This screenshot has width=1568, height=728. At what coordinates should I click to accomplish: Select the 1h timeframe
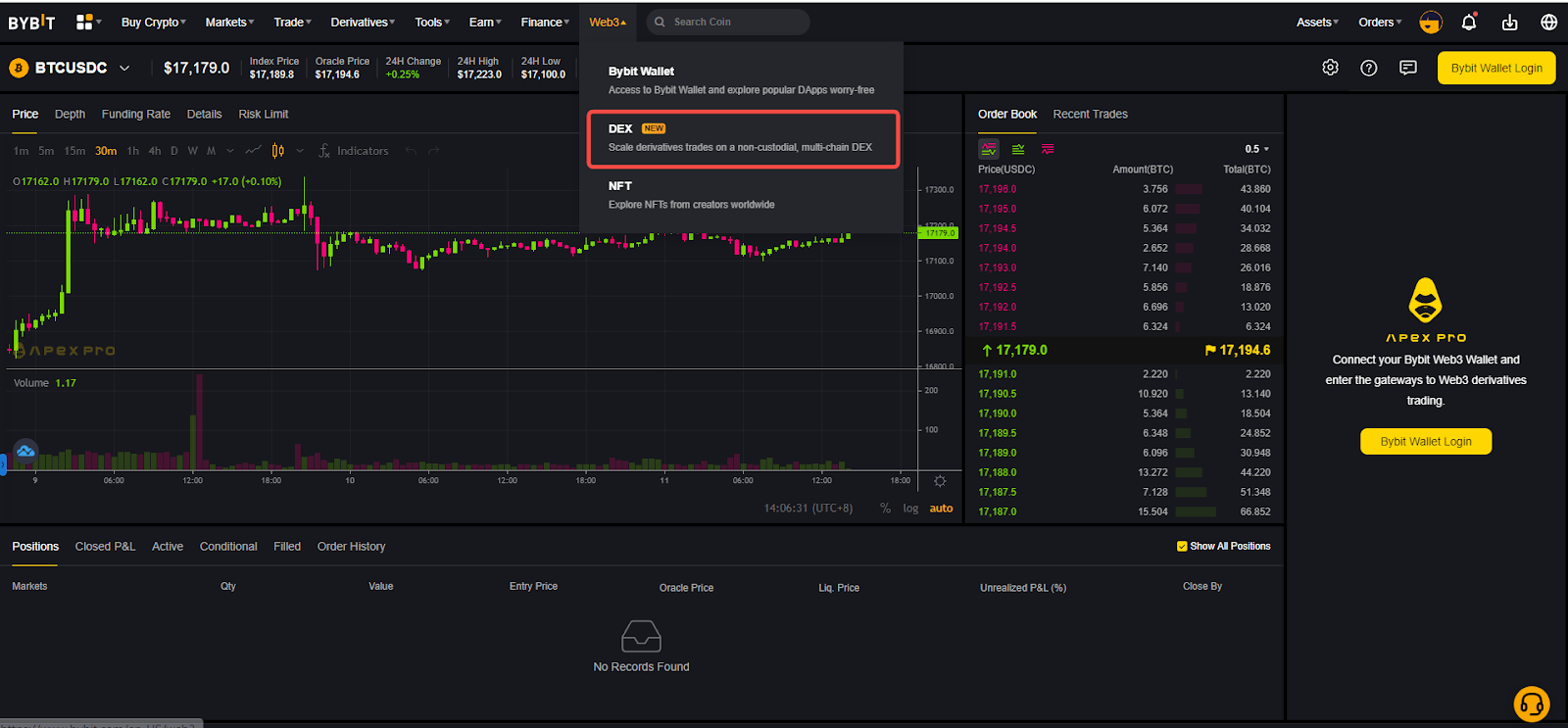pyautogui.click(x=133, y=151)
